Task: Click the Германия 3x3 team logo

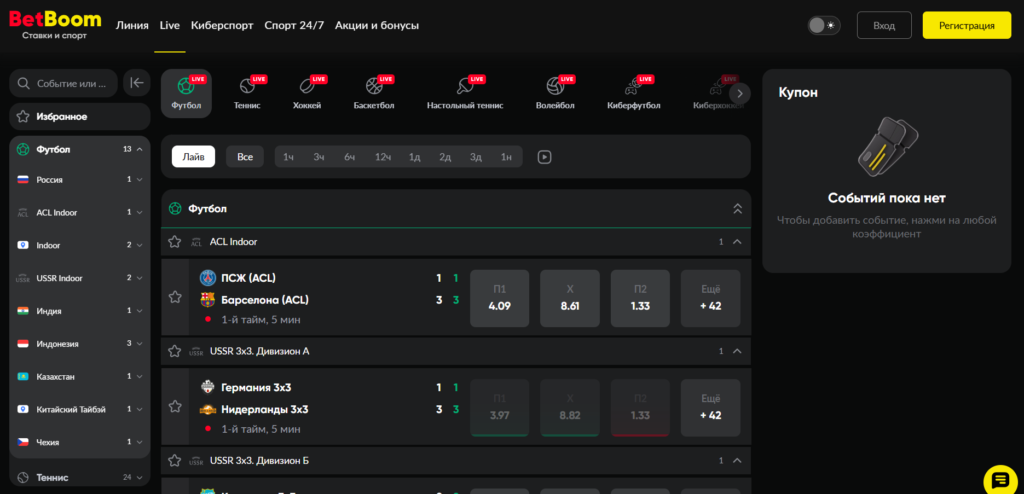Action: coord(208,387)
